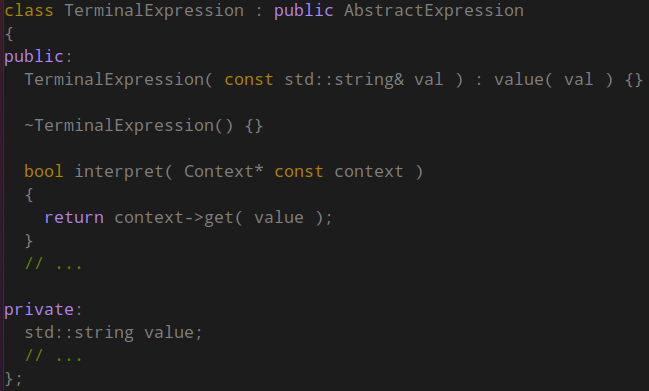This screenshot has height=391, width=649.
Task: Place cursor on TerminalExpression constructor name
Action: [114, 79]
